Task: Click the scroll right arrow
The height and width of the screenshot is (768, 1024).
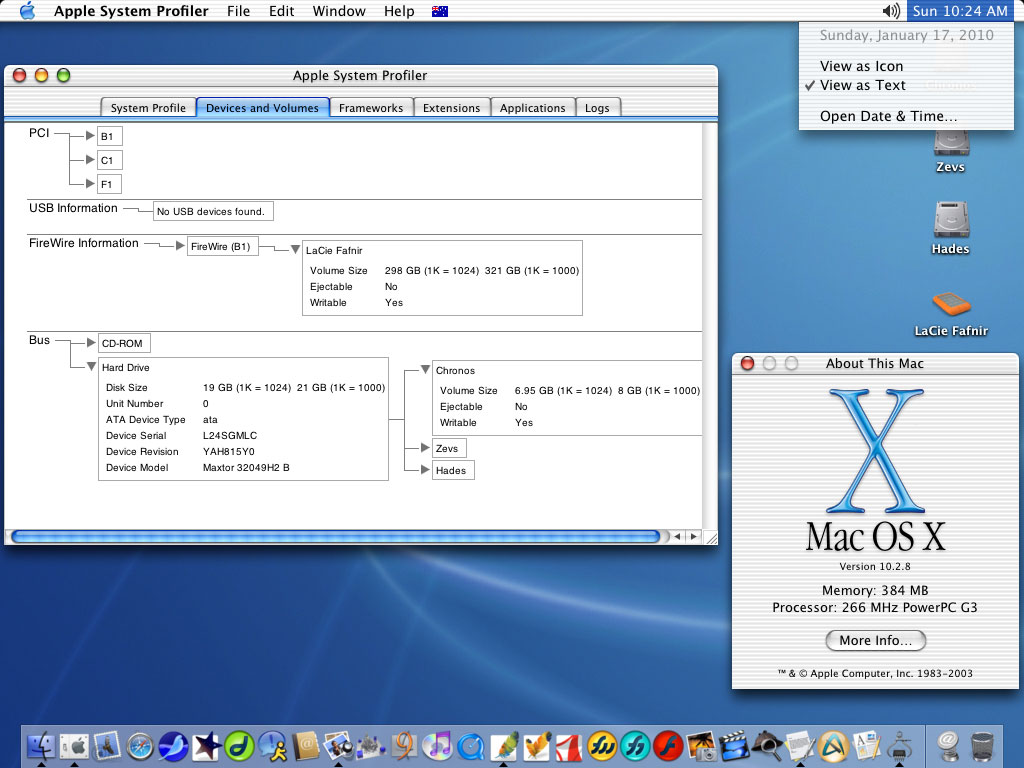Action: pos(694,537)
